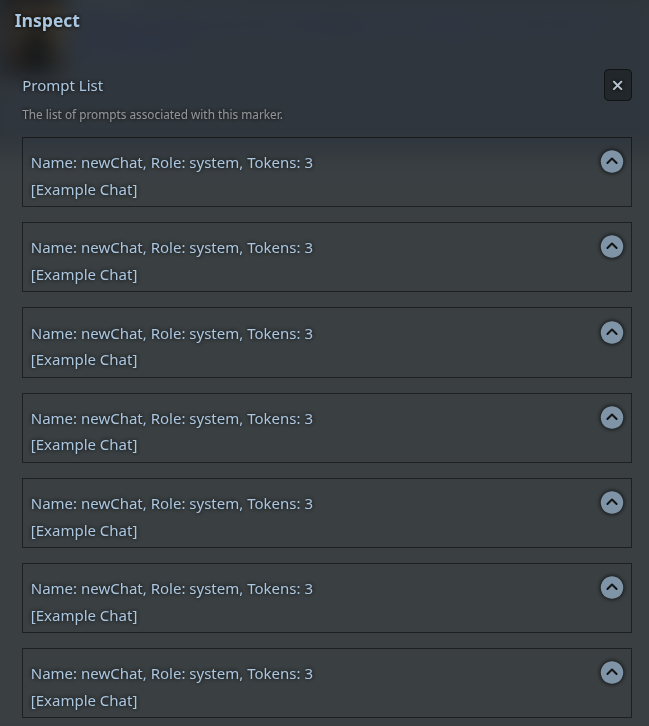This screenshot has height=726, width=649.
Task: Click the [Example Chat] text in the sixth prompt
Action: click(x=84, y=616)
